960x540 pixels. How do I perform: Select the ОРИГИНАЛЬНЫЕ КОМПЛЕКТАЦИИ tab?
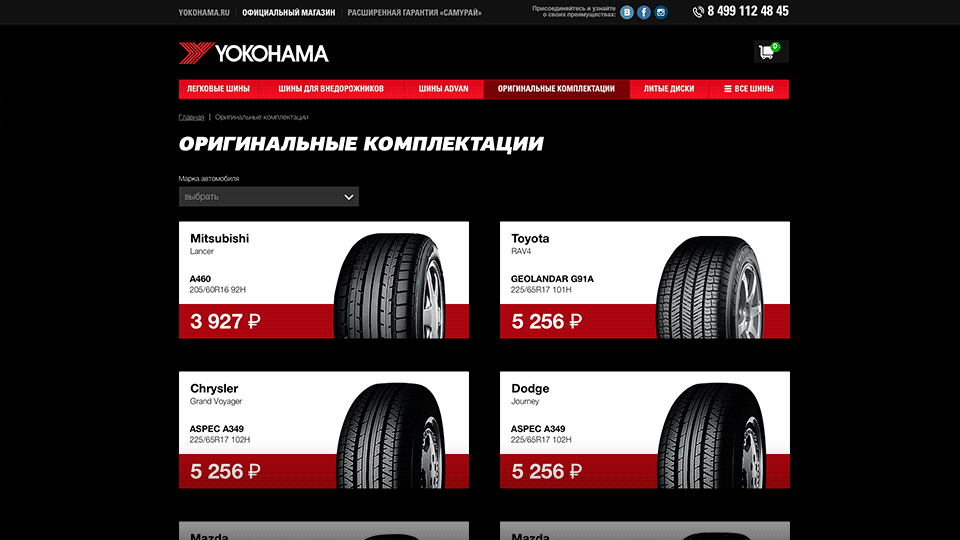coord(556,89)
